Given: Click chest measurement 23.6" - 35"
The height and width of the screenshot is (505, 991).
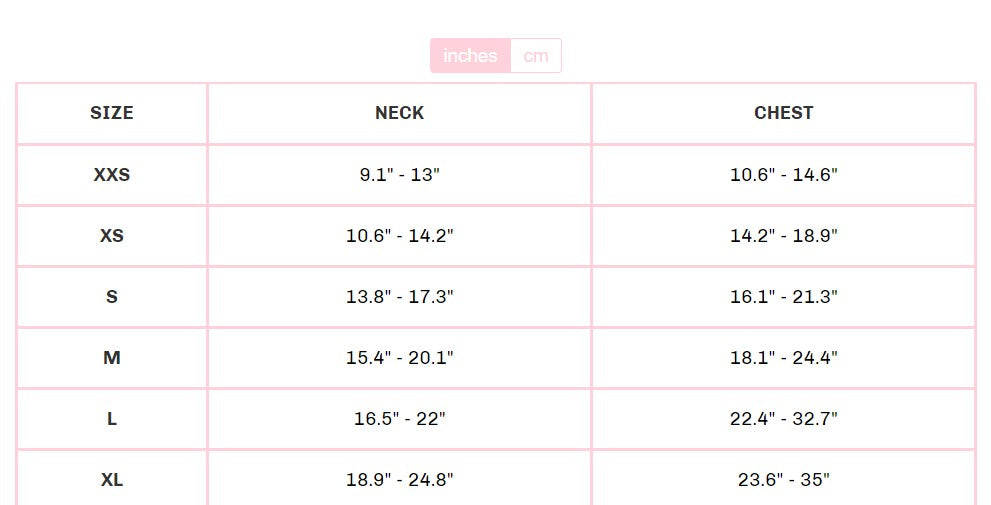Looking at the screenshot, I should point(783,480).
